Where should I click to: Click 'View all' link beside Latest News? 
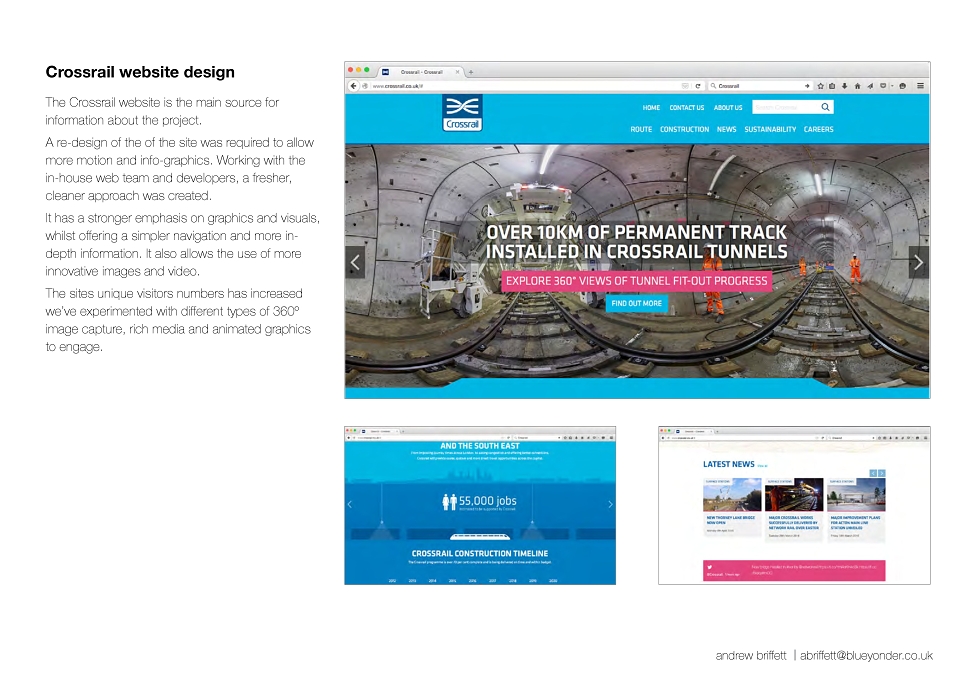pyautogui.click(x=762, y=466)
